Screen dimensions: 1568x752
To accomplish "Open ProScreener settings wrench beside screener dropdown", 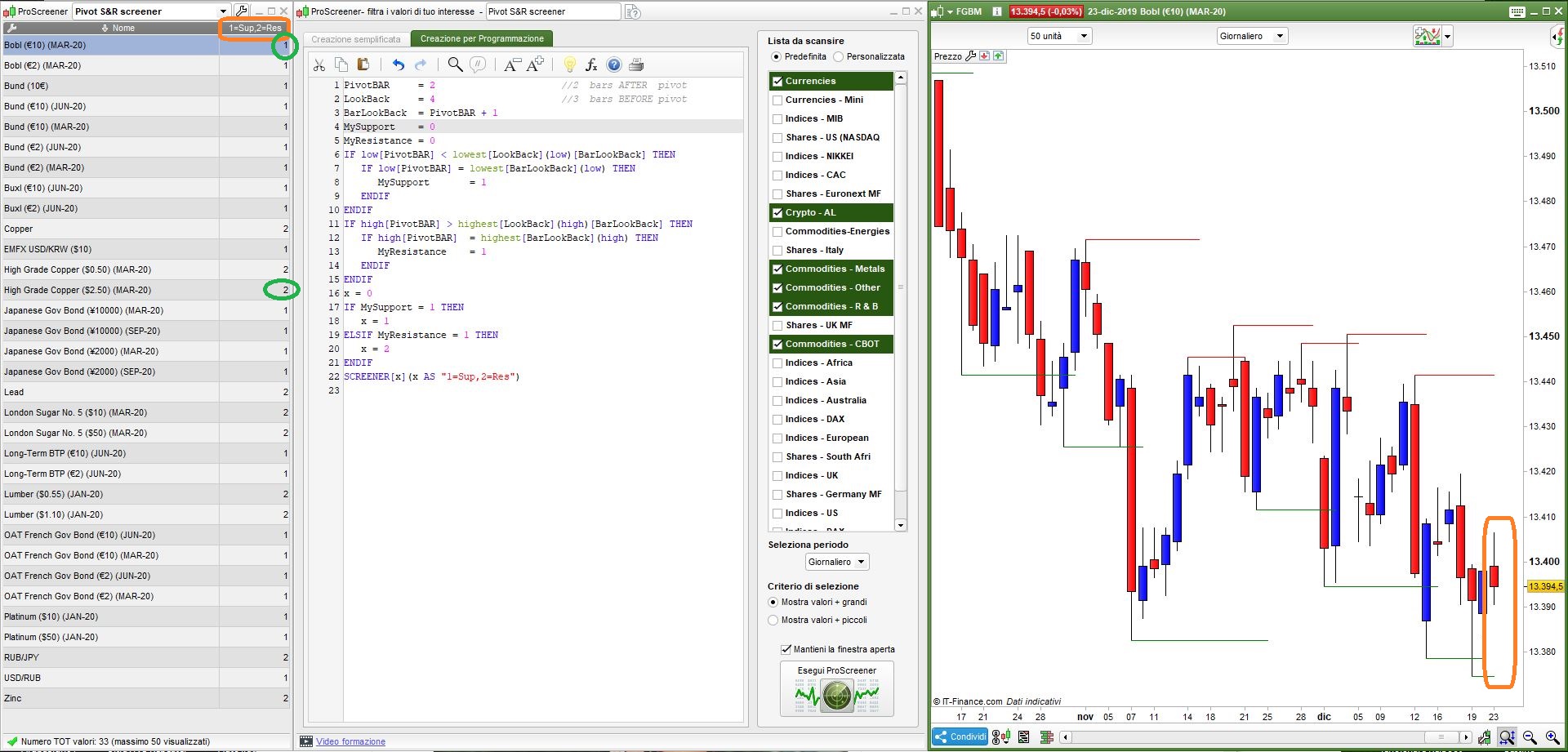I will (x=242, y=11).
